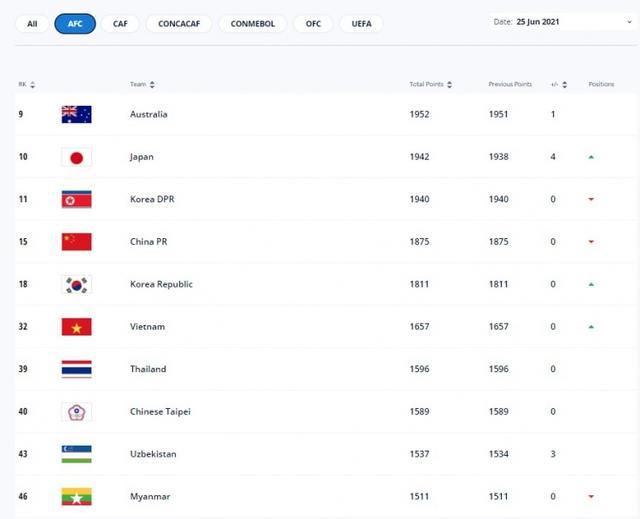Click the Vietnam flag icon
Screen dimensions: 640x519
pyautogui.click(x=76, y=326)
